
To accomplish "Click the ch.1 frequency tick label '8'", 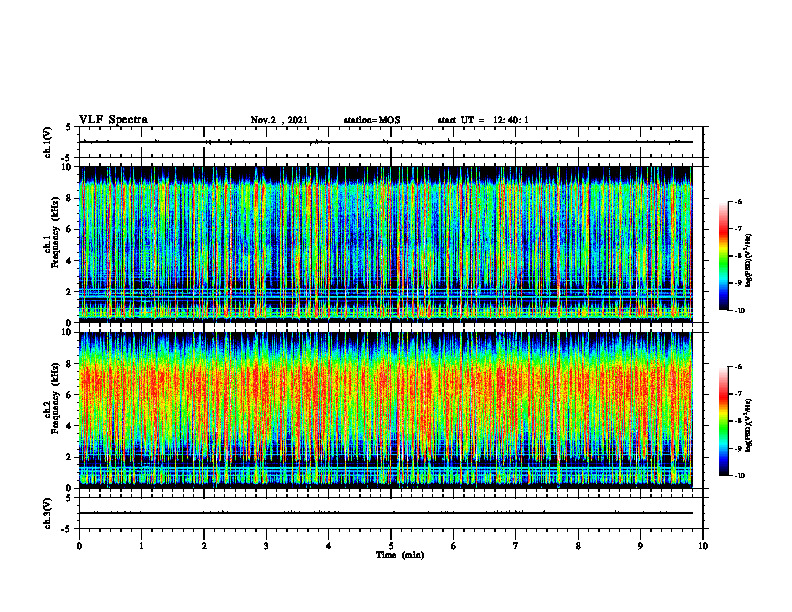I will point(69,198).
